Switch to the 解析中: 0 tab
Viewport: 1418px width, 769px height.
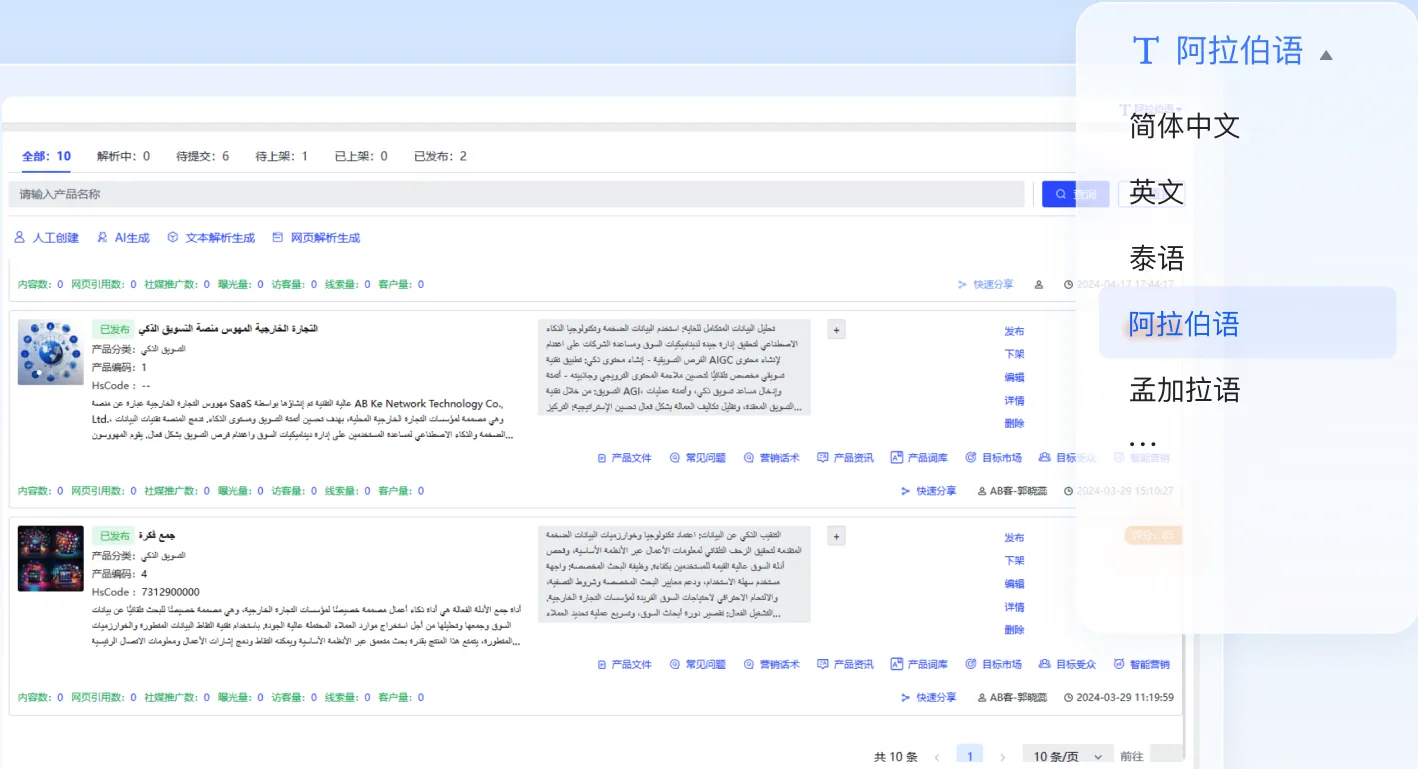tap(123, 156)
